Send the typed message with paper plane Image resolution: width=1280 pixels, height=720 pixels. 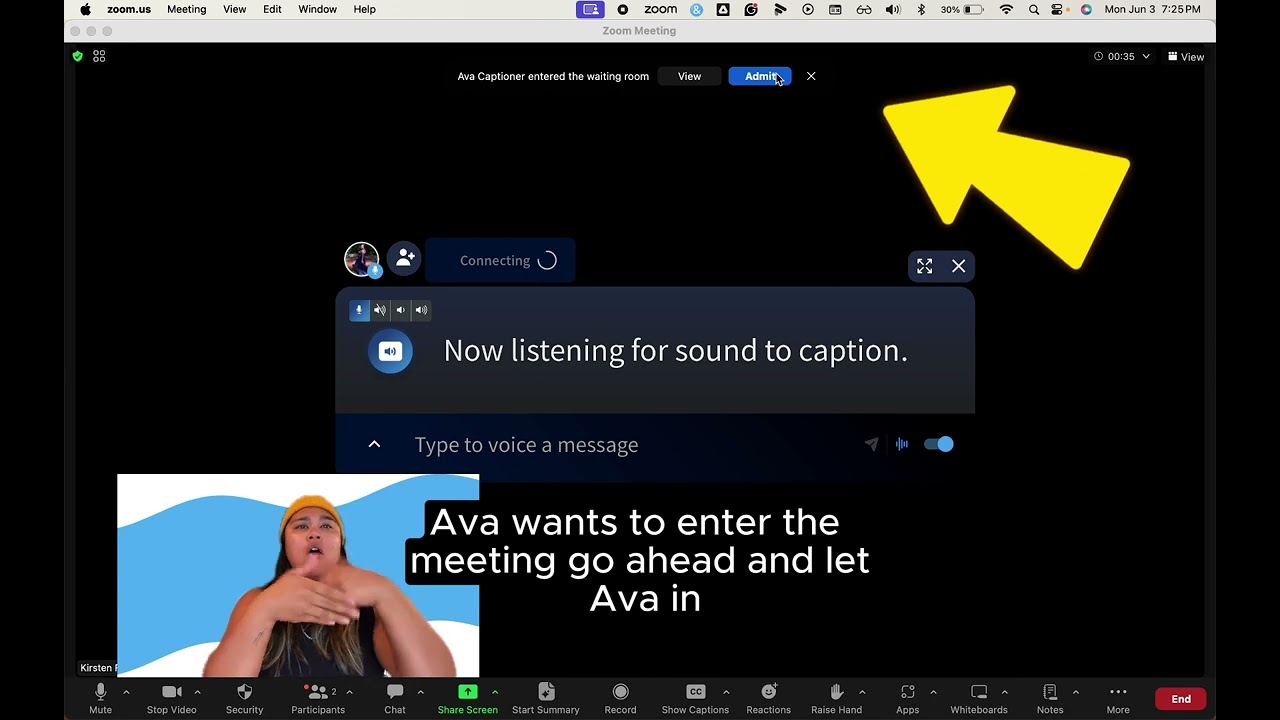pos(871,444)
